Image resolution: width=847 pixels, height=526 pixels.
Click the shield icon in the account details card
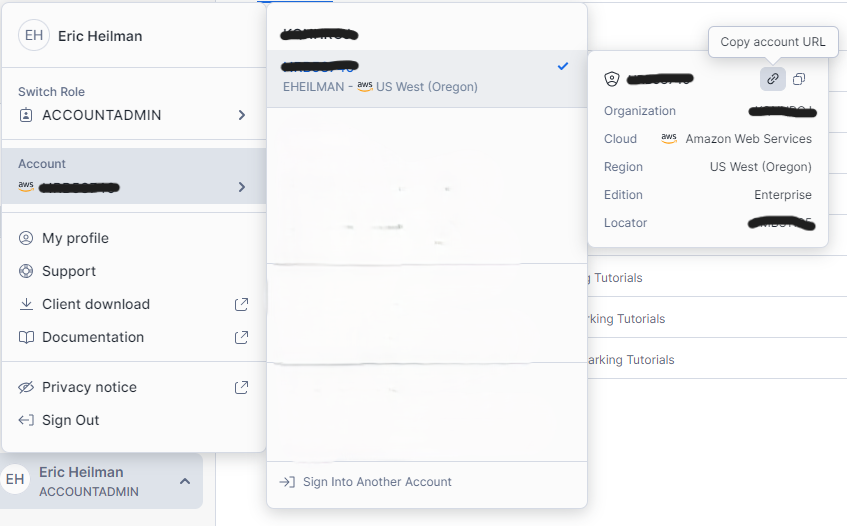pos(613,79)
